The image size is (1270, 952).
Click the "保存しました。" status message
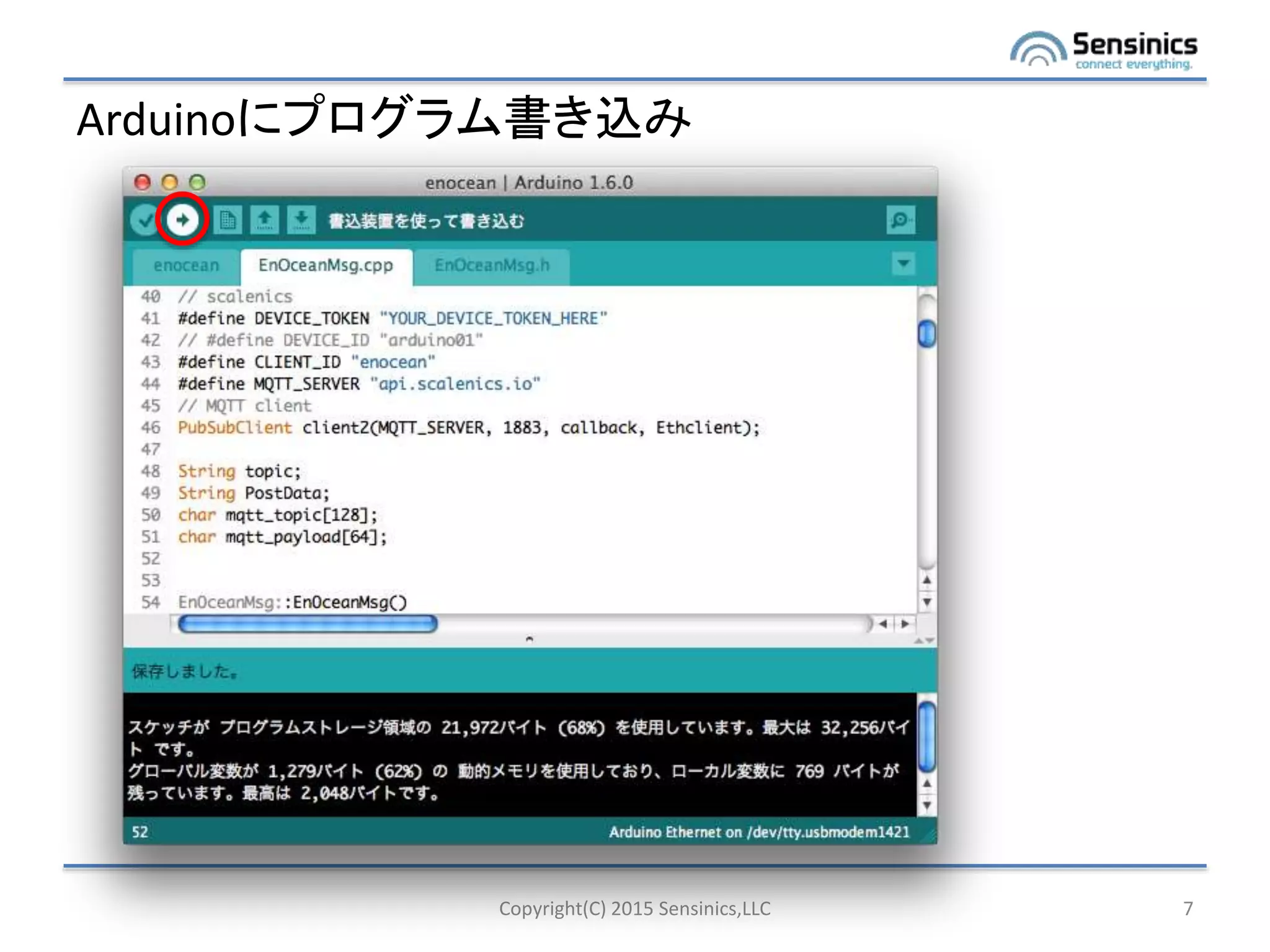185,671
